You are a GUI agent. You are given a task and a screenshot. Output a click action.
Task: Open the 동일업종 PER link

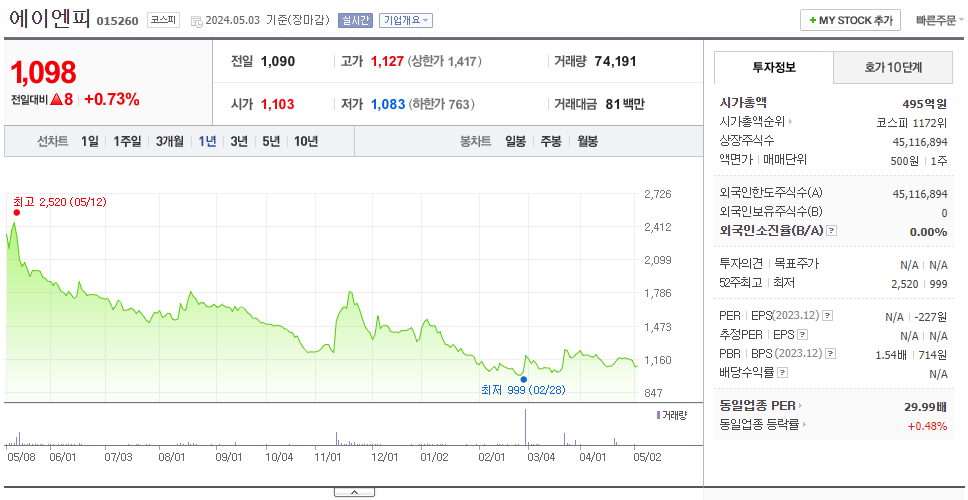click(757, 406)
